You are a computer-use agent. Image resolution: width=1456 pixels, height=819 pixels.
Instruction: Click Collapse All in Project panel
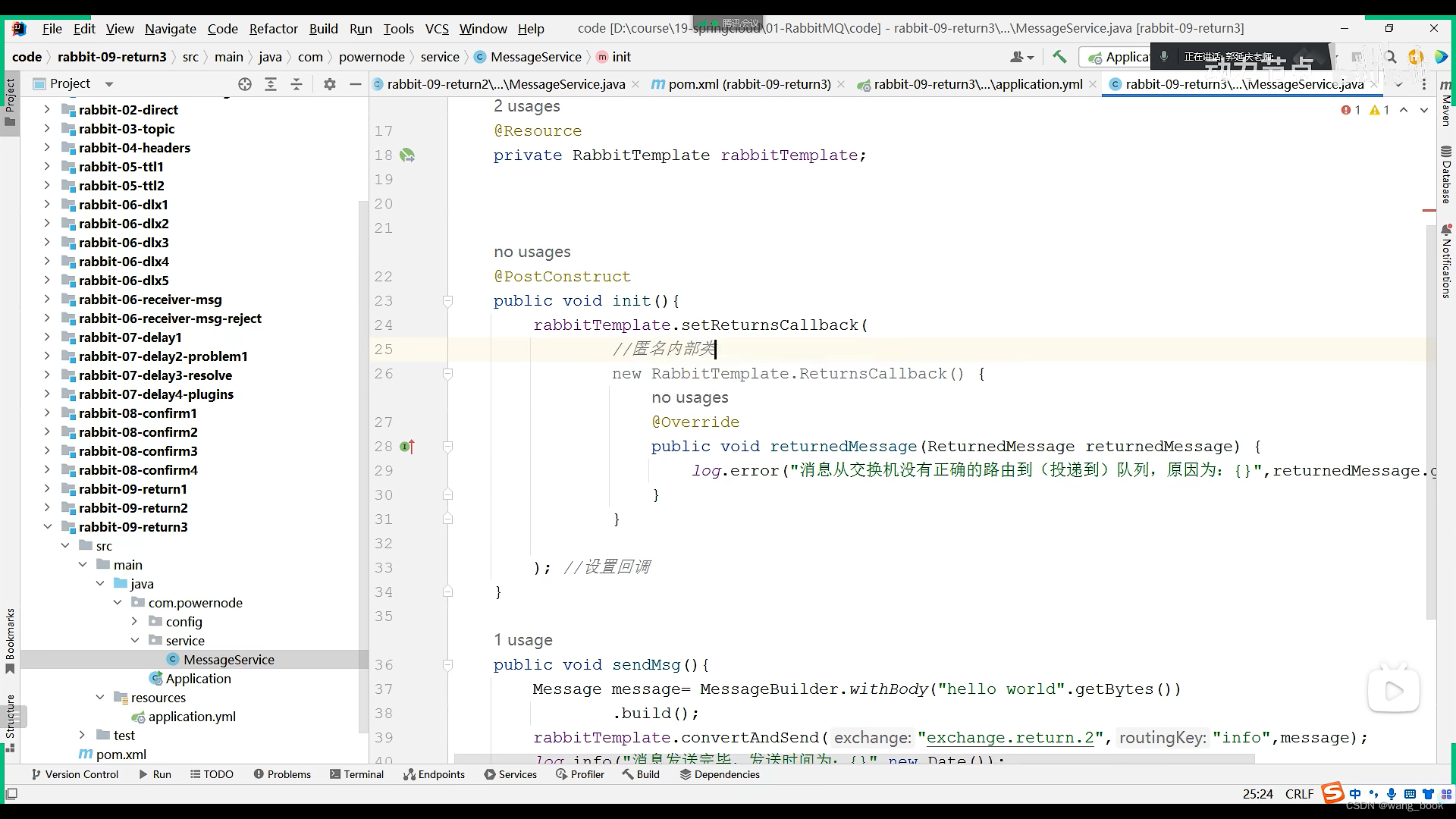(297, 84)
